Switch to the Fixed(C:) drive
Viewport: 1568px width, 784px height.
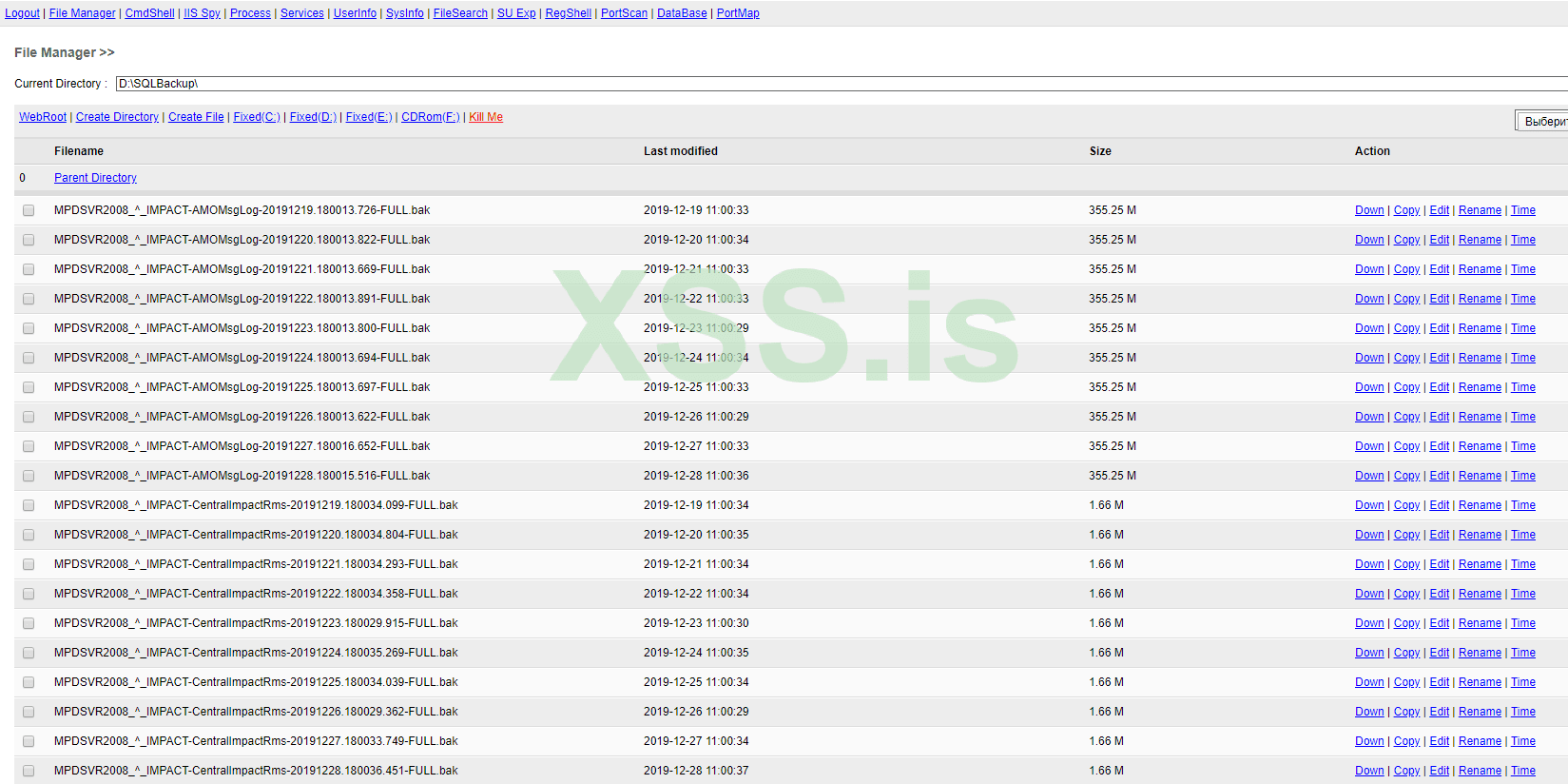(257, 117)
